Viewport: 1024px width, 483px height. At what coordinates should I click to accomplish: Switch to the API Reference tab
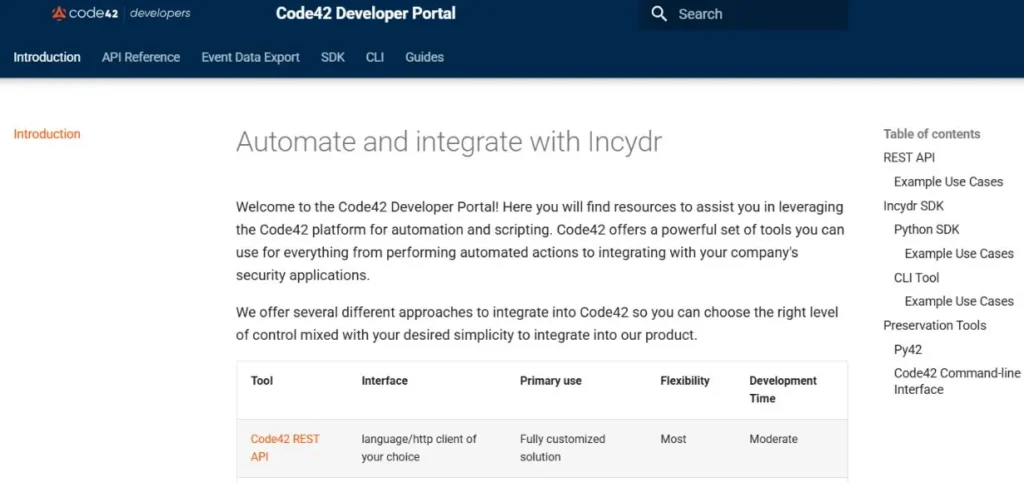point(141,57)
